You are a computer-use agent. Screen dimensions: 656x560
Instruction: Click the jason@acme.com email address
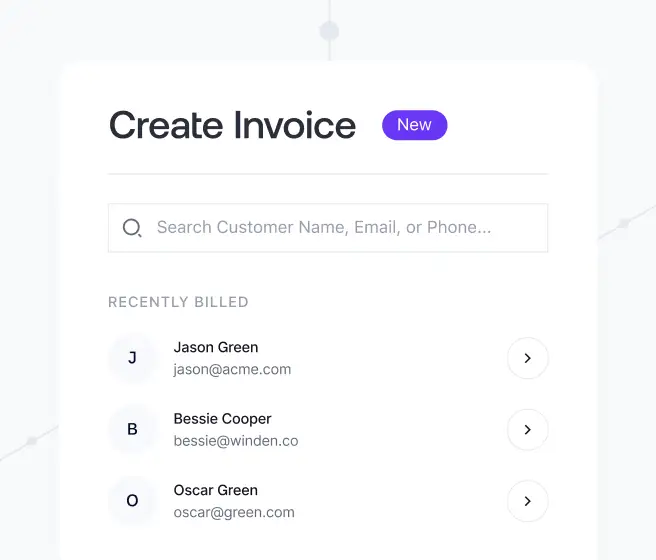[232, 369]
